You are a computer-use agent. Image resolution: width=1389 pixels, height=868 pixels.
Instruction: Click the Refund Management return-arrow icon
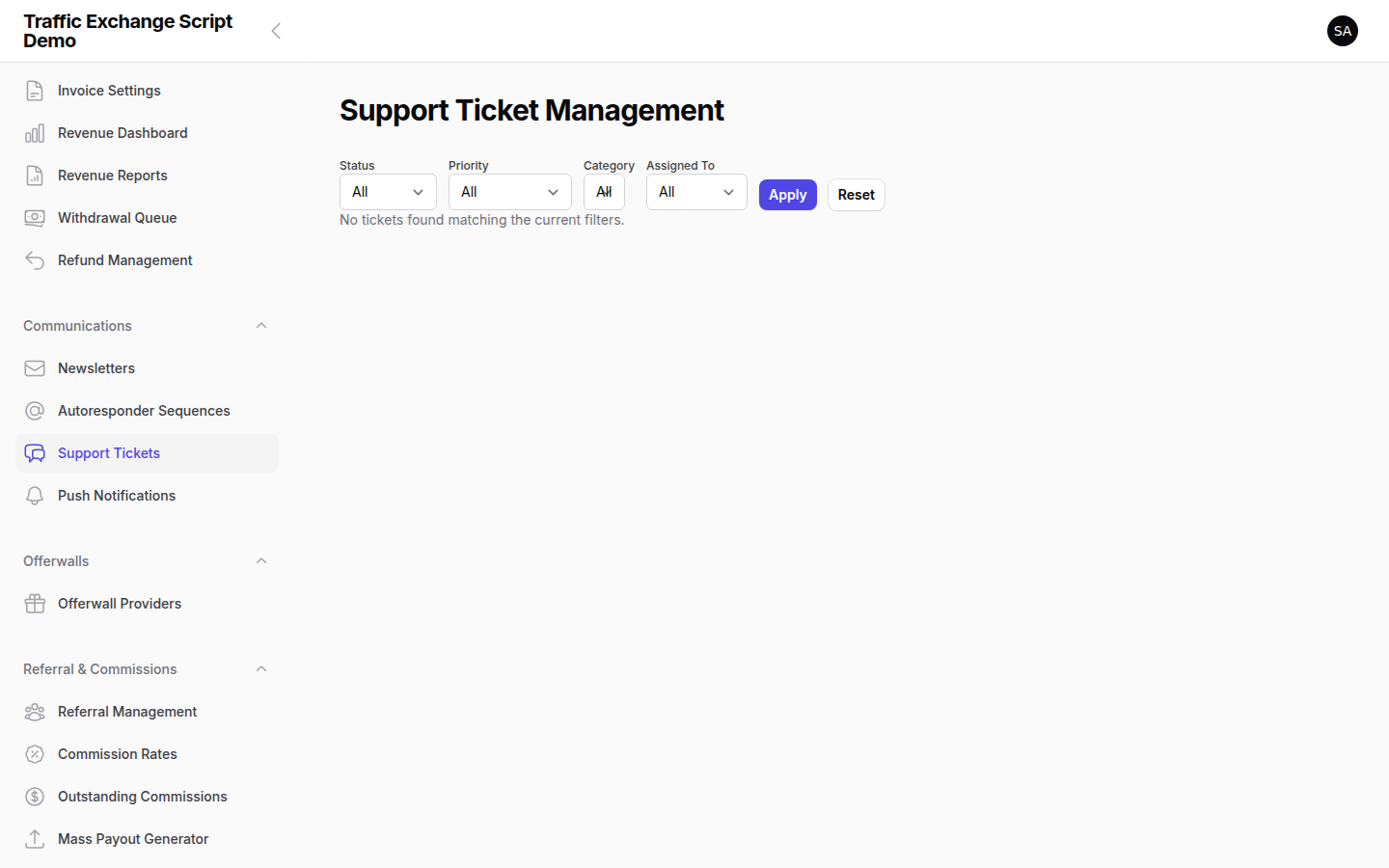coord(35,259)
